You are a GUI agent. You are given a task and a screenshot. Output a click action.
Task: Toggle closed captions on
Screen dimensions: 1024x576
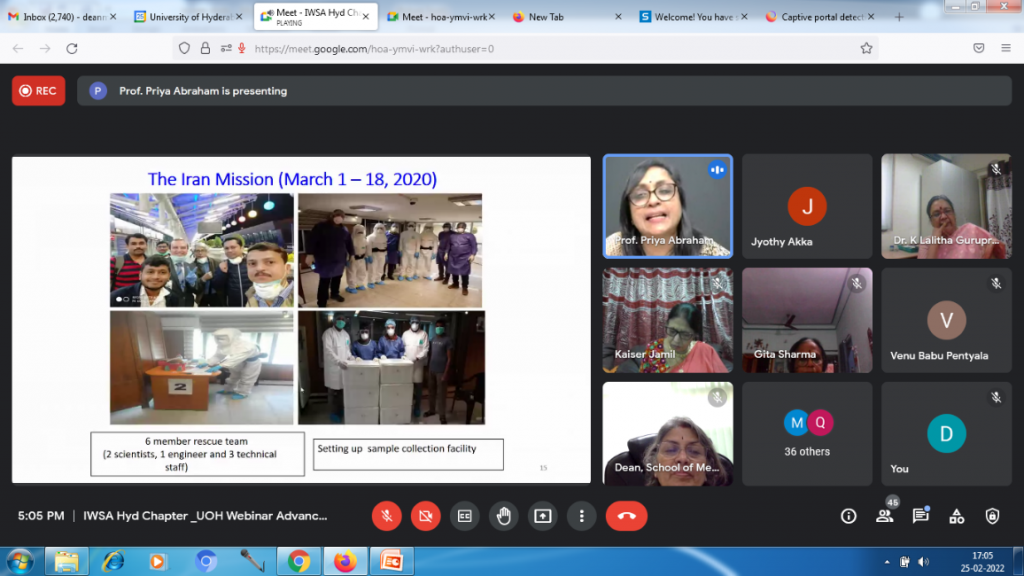[465, 516]
